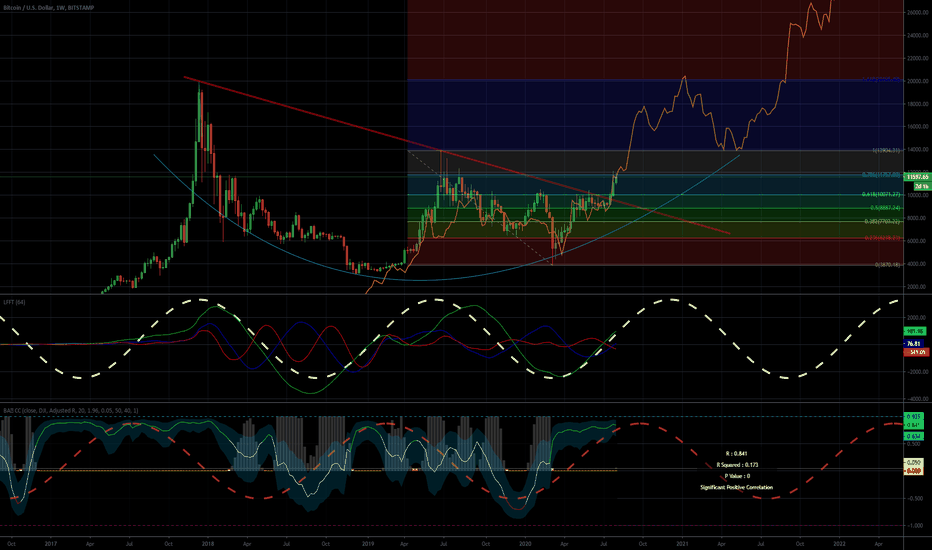Image resolution: width=932 pixels, height=550 pixels.
Task: Select the 0.786 Fibonacci level label
Action: coord(881,175)
